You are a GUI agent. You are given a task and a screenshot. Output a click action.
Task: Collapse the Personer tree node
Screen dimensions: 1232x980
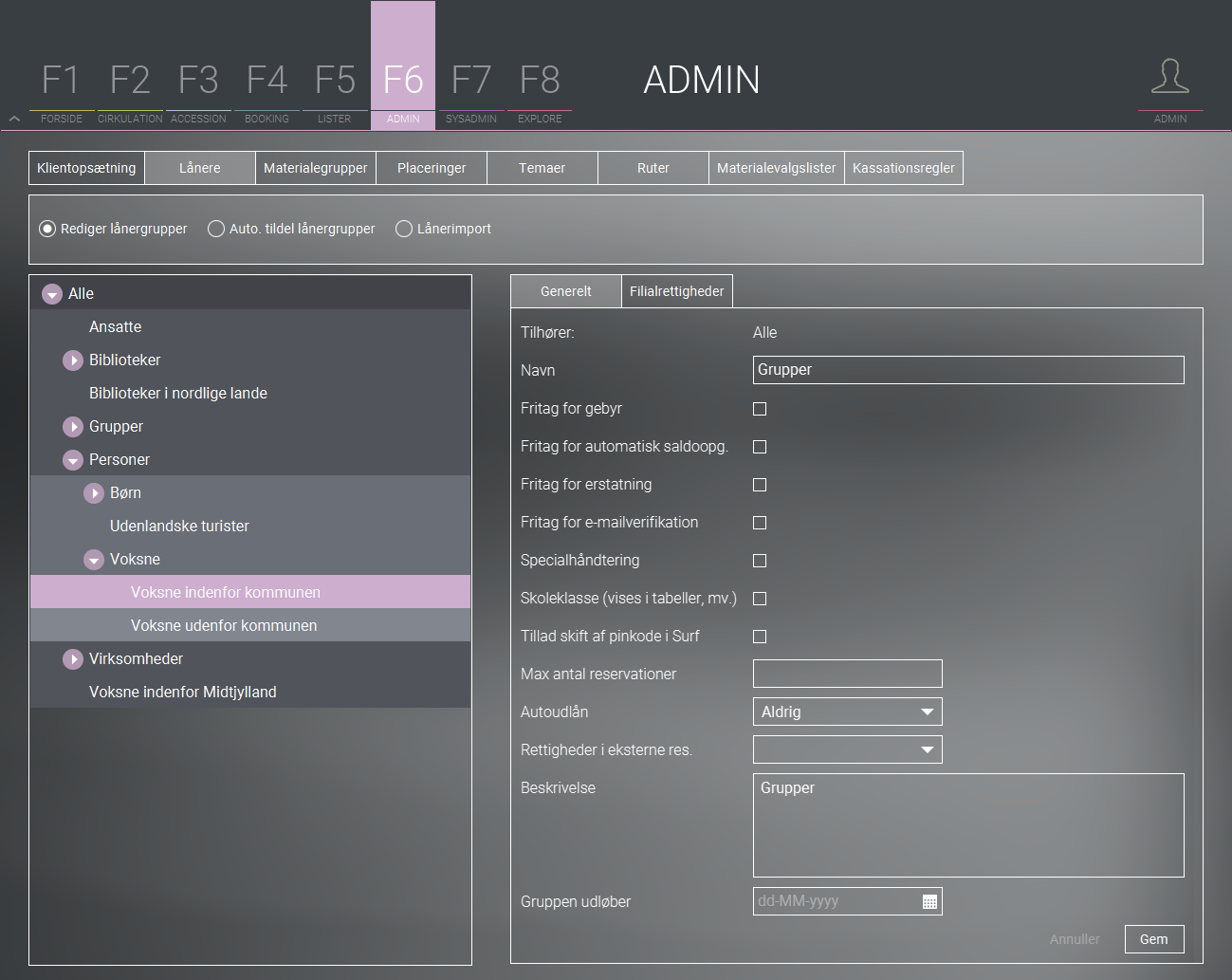click(73, 460)
